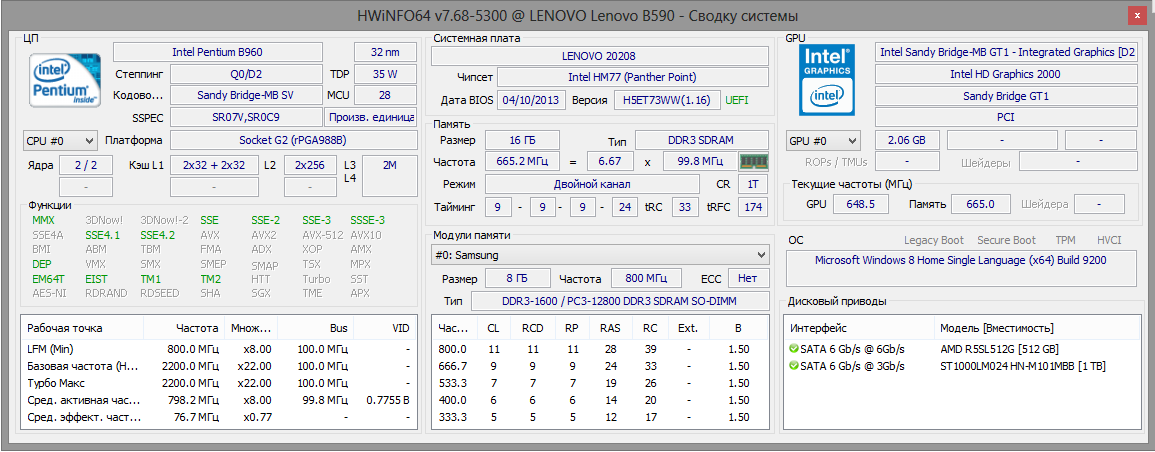Click the DDR3 SDRAM memory type field
Image resolution: width=1155 pixels, height=452 pixels.
coord(701,140)
